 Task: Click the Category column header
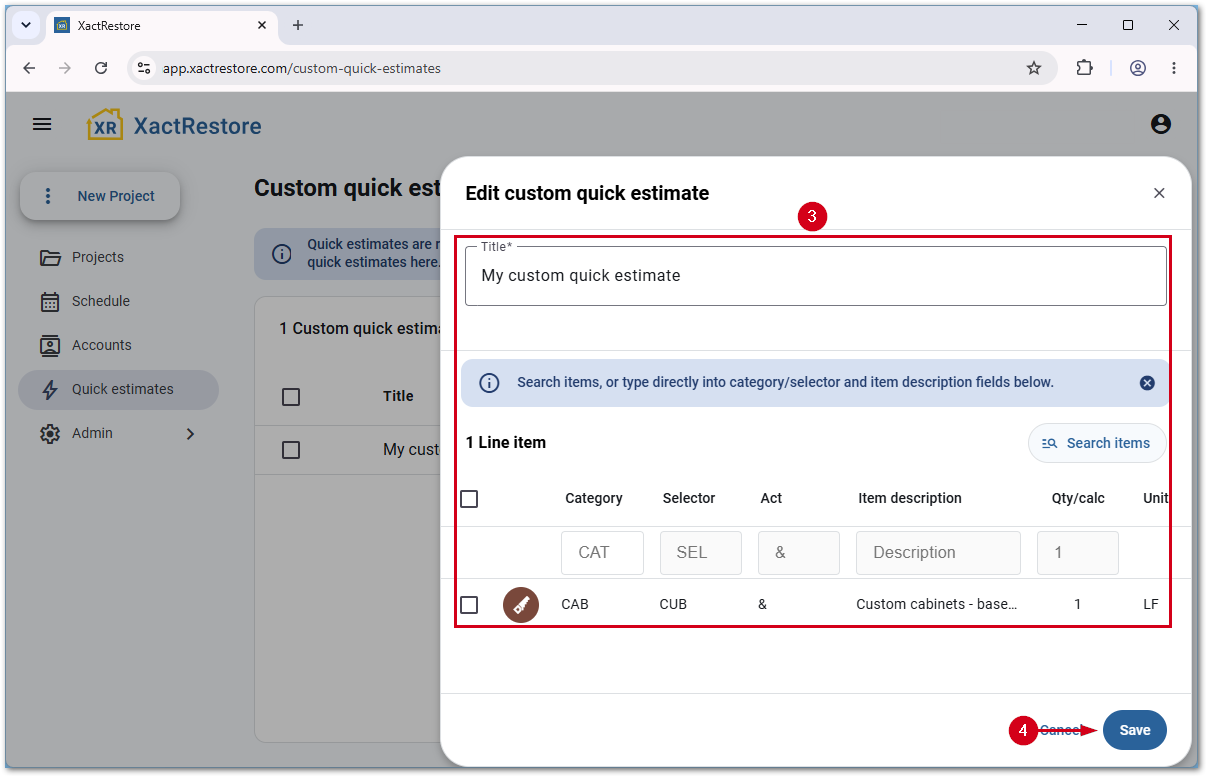[x=594, y=498]
